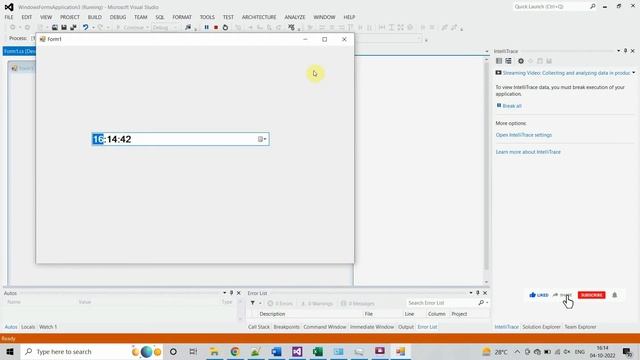640x360 pixels.
Task: Toggle the 0 Warnings filter
Action: (317, 303)
